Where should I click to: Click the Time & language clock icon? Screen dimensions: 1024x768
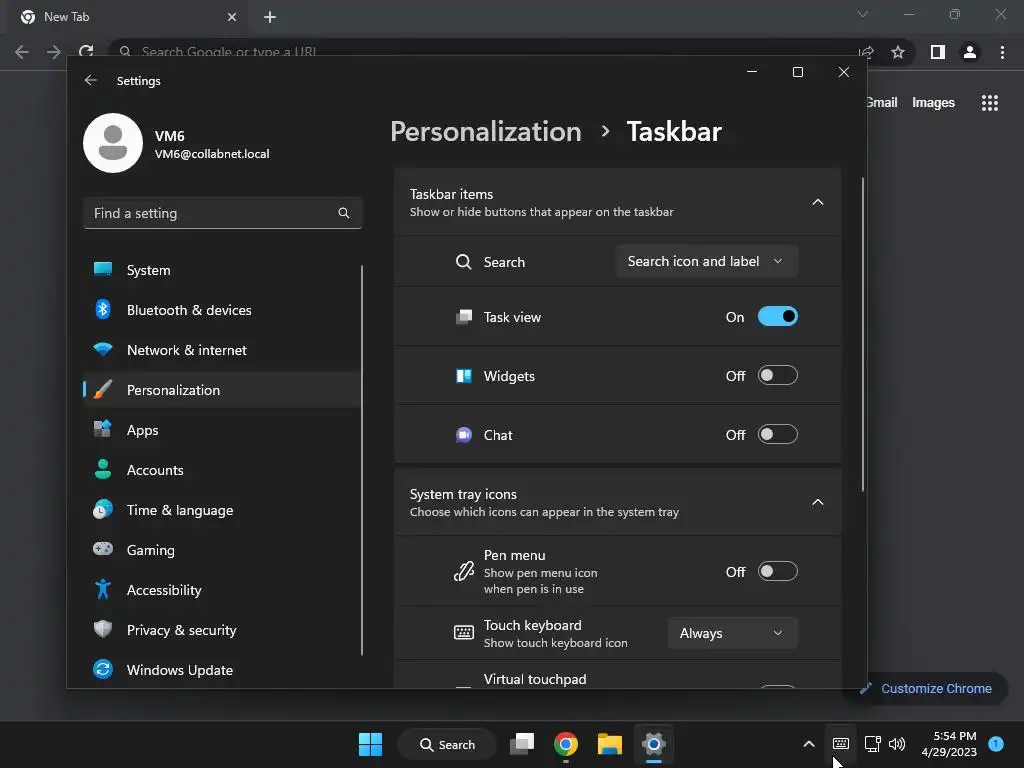click(103, 509)
